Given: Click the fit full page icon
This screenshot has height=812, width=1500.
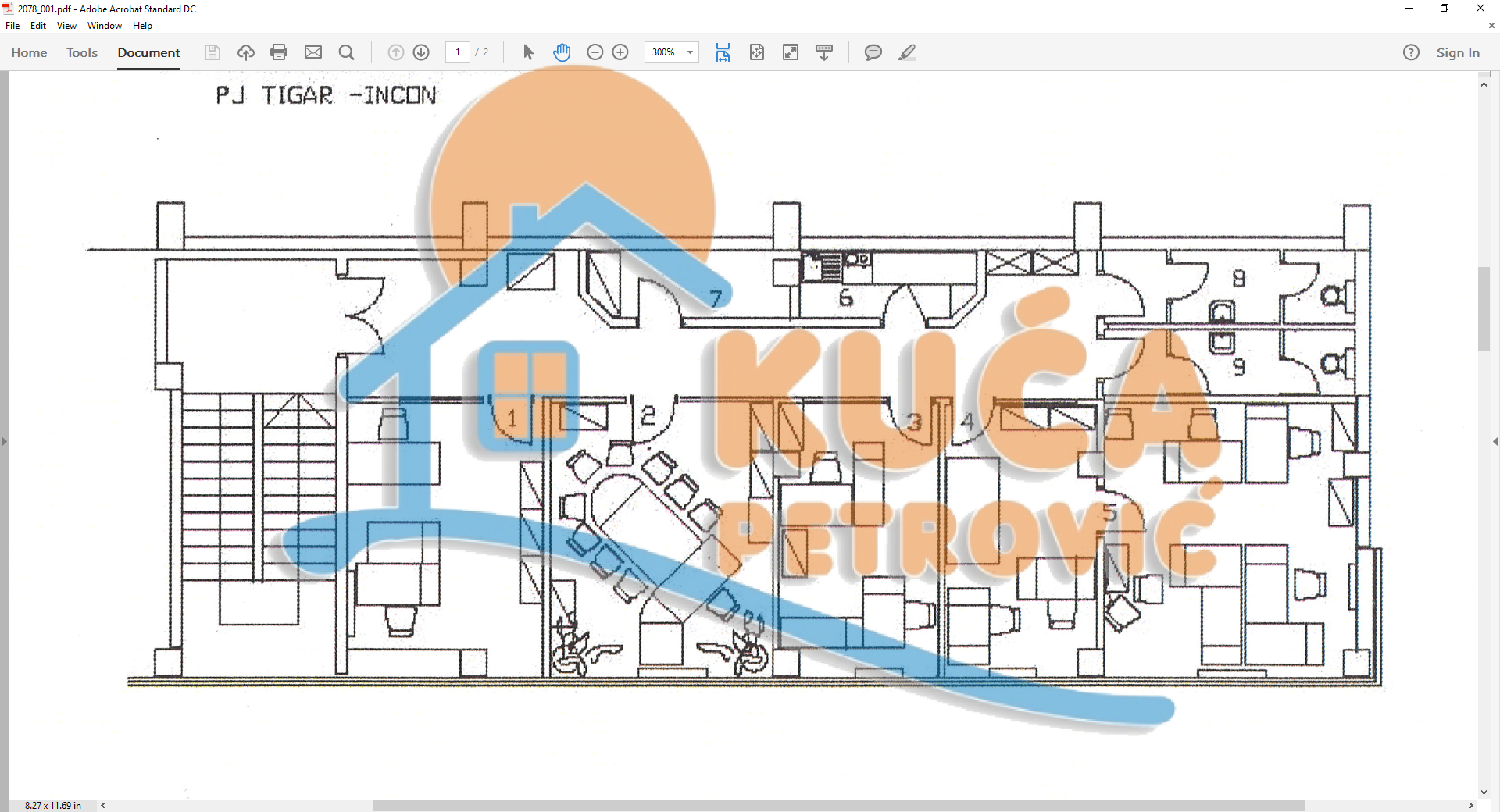Looking at the screenshot, I should tap(757, 52).
